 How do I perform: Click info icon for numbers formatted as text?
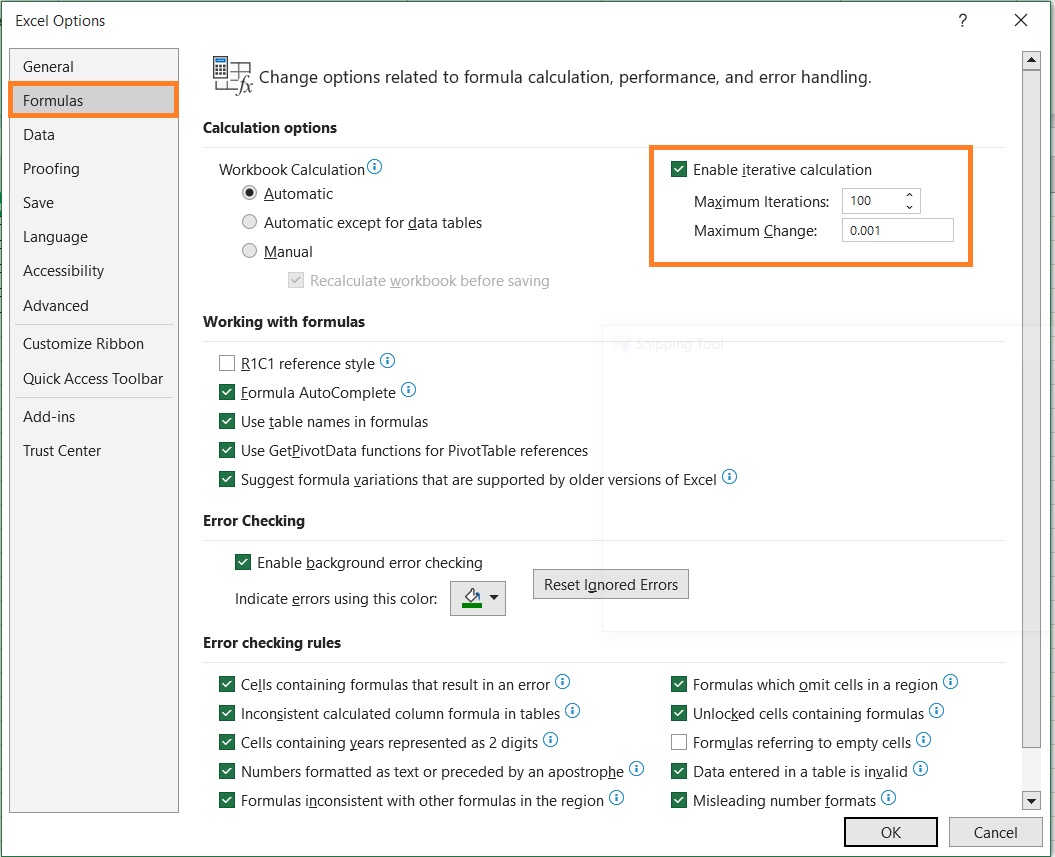click(636, 770)
